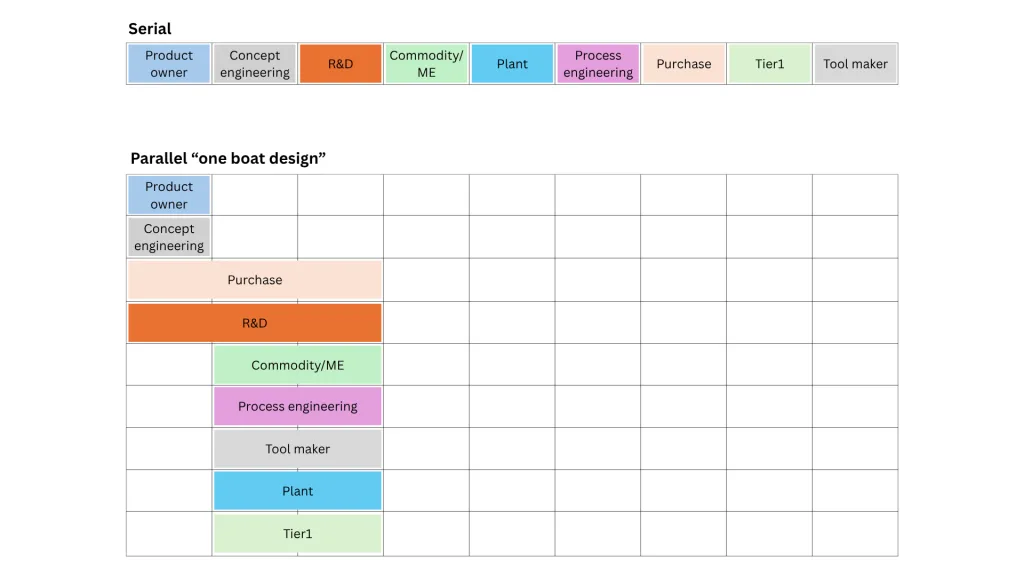The width and height of the screenshot is (1024, 576).
Task: Select the Process engineering box in Serial row
Action: 598,63
